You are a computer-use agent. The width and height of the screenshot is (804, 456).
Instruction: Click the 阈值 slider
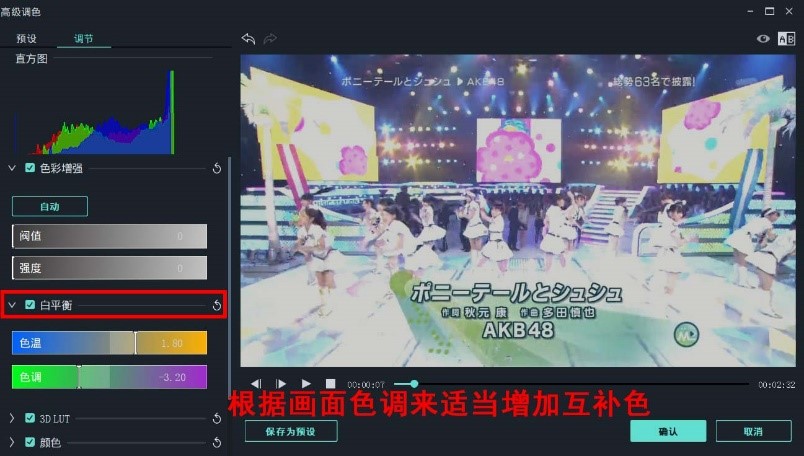pos(110,236)
